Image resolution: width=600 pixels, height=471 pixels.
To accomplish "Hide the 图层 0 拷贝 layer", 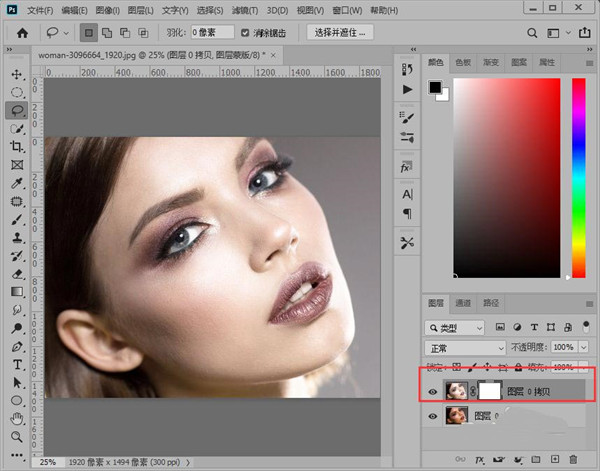I will pyautogui.click(x=433, y=391).
